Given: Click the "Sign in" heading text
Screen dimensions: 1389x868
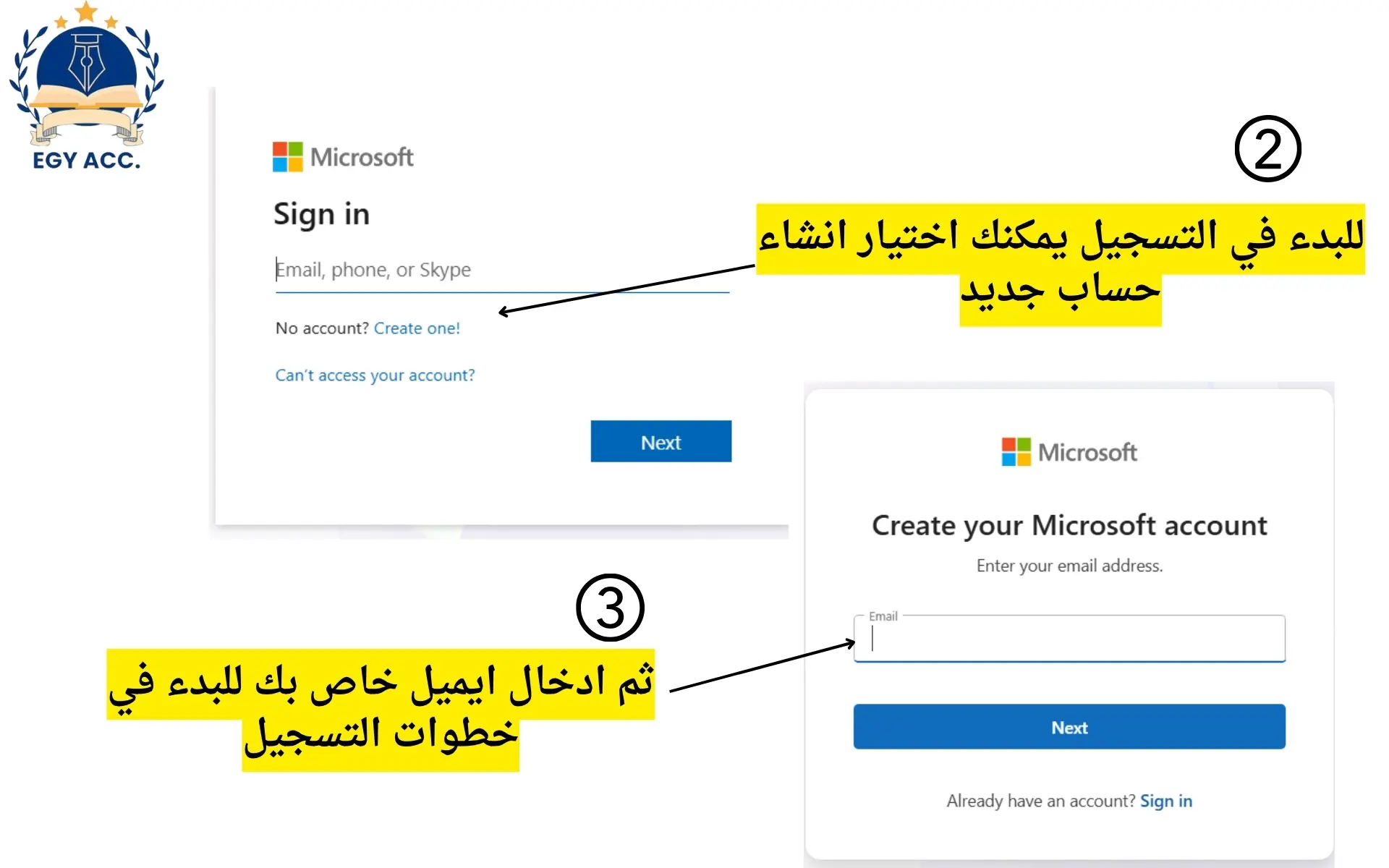Looking at the screenshot, I should coord(321,215).
